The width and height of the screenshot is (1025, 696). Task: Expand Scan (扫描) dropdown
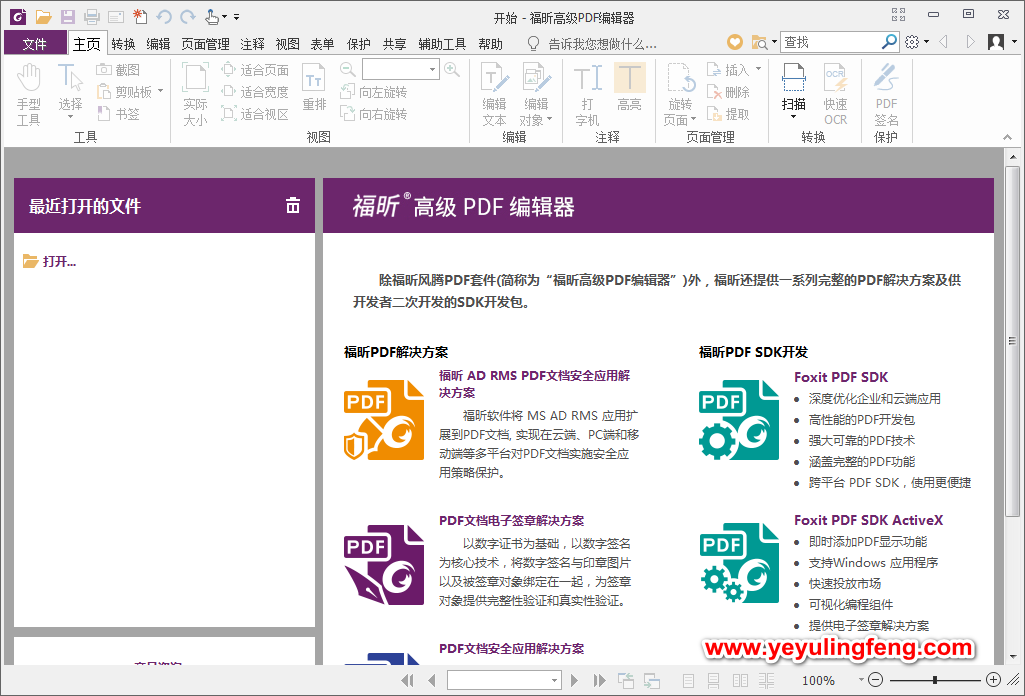click(794, 116)
